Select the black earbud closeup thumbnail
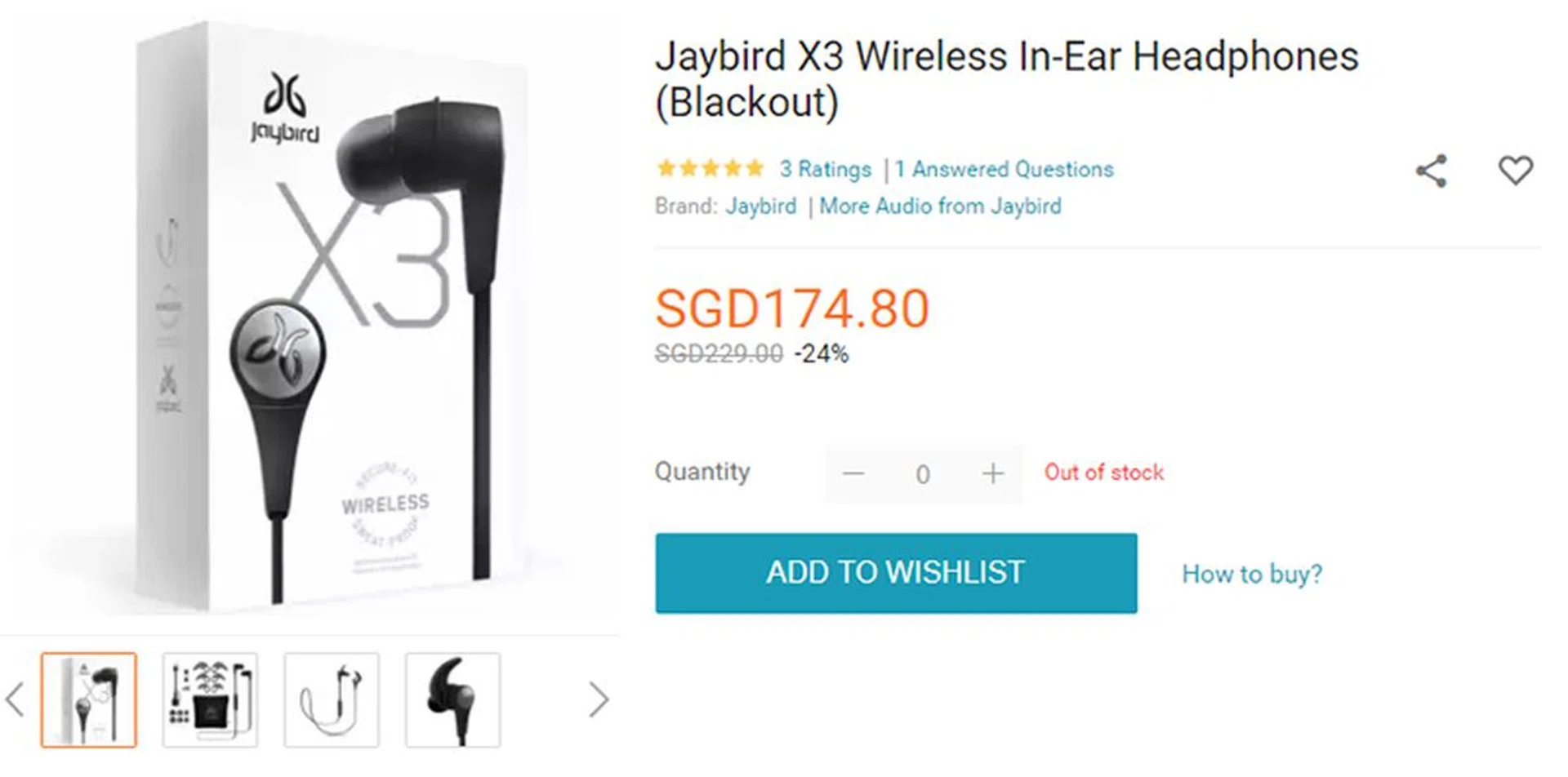The image size is (1568, 777). (x=453, y=699)
